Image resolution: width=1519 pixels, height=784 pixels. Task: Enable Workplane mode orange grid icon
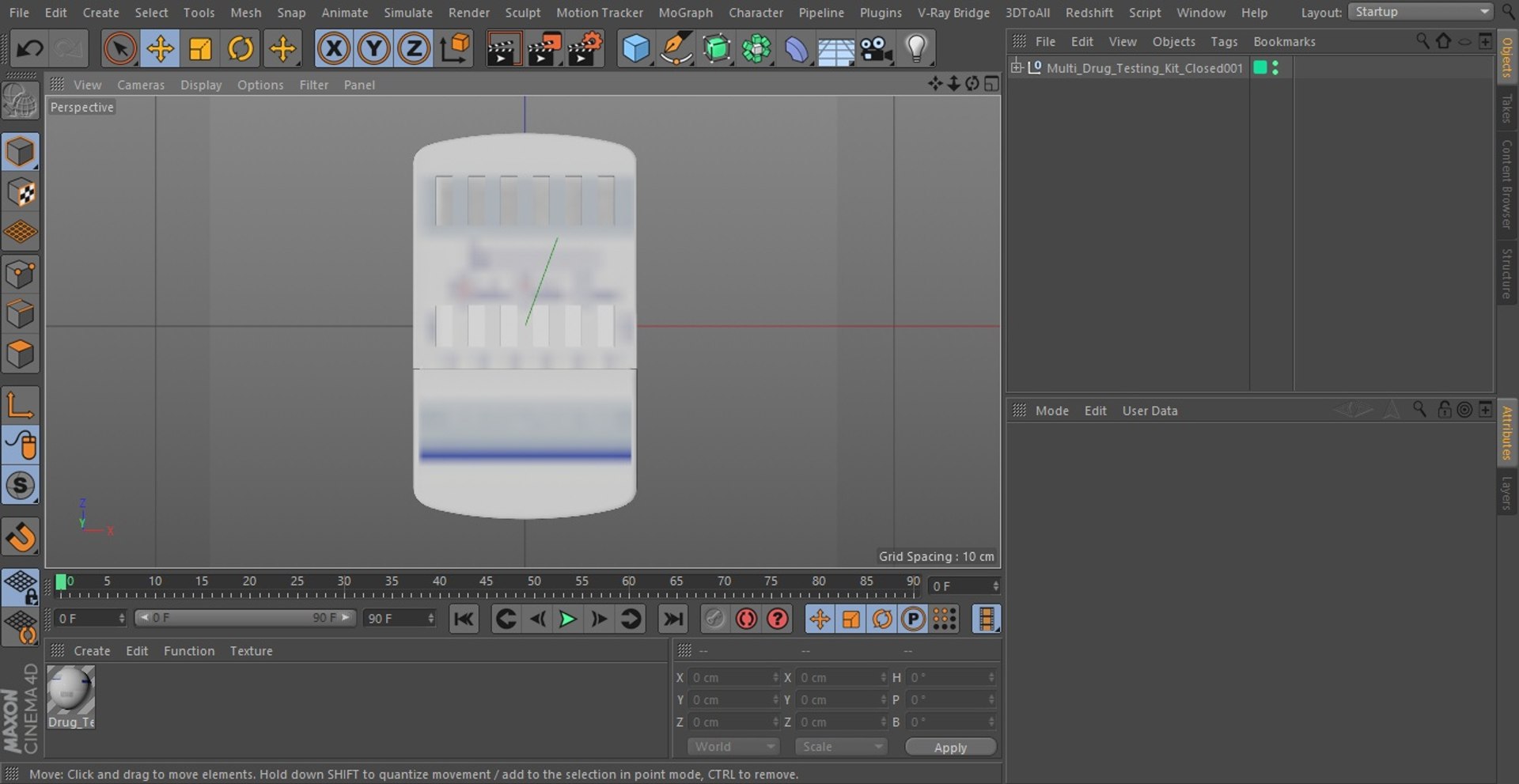click(x=21, y=233)
